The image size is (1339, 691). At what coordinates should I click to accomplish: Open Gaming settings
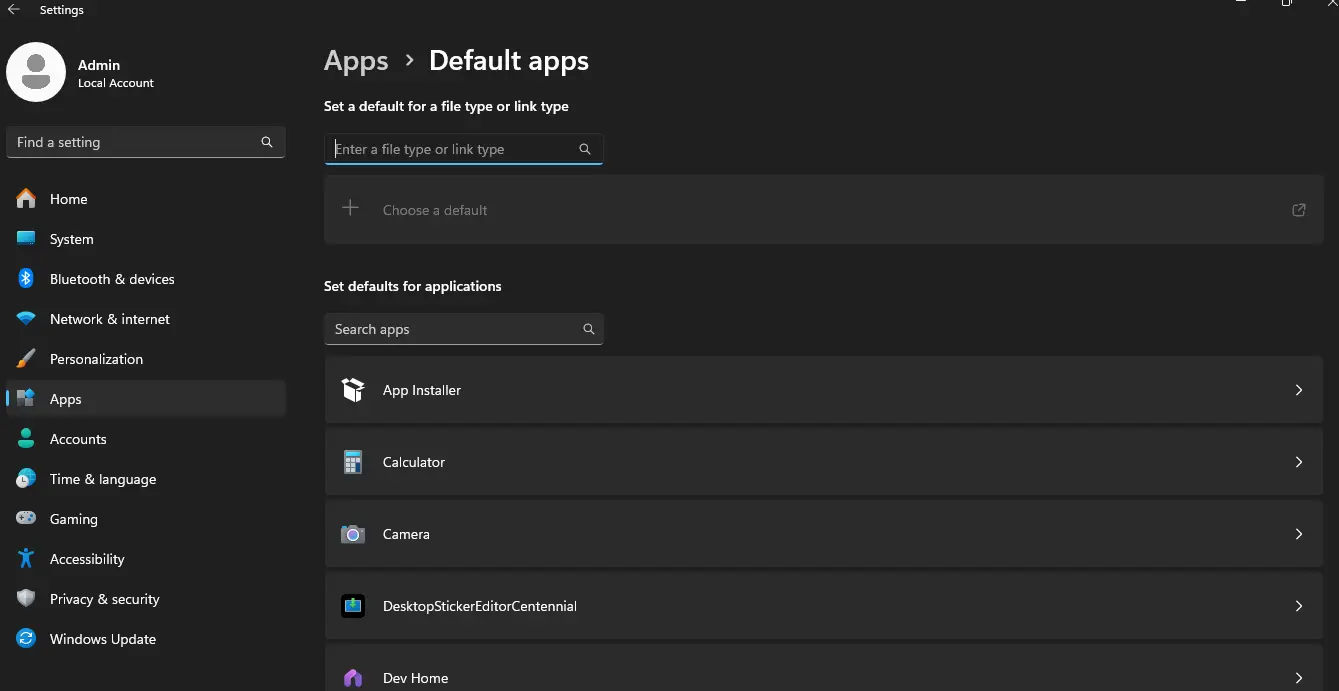[146, 519]
